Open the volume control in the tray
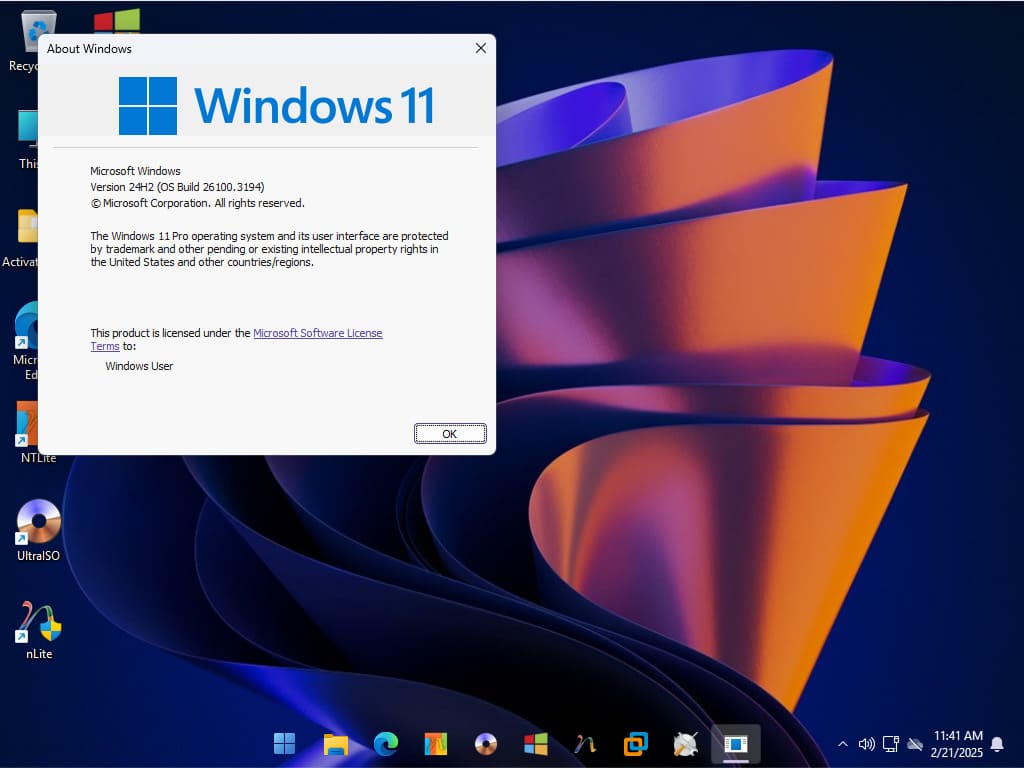The image size is (1024, 768). tap(867, 744)
